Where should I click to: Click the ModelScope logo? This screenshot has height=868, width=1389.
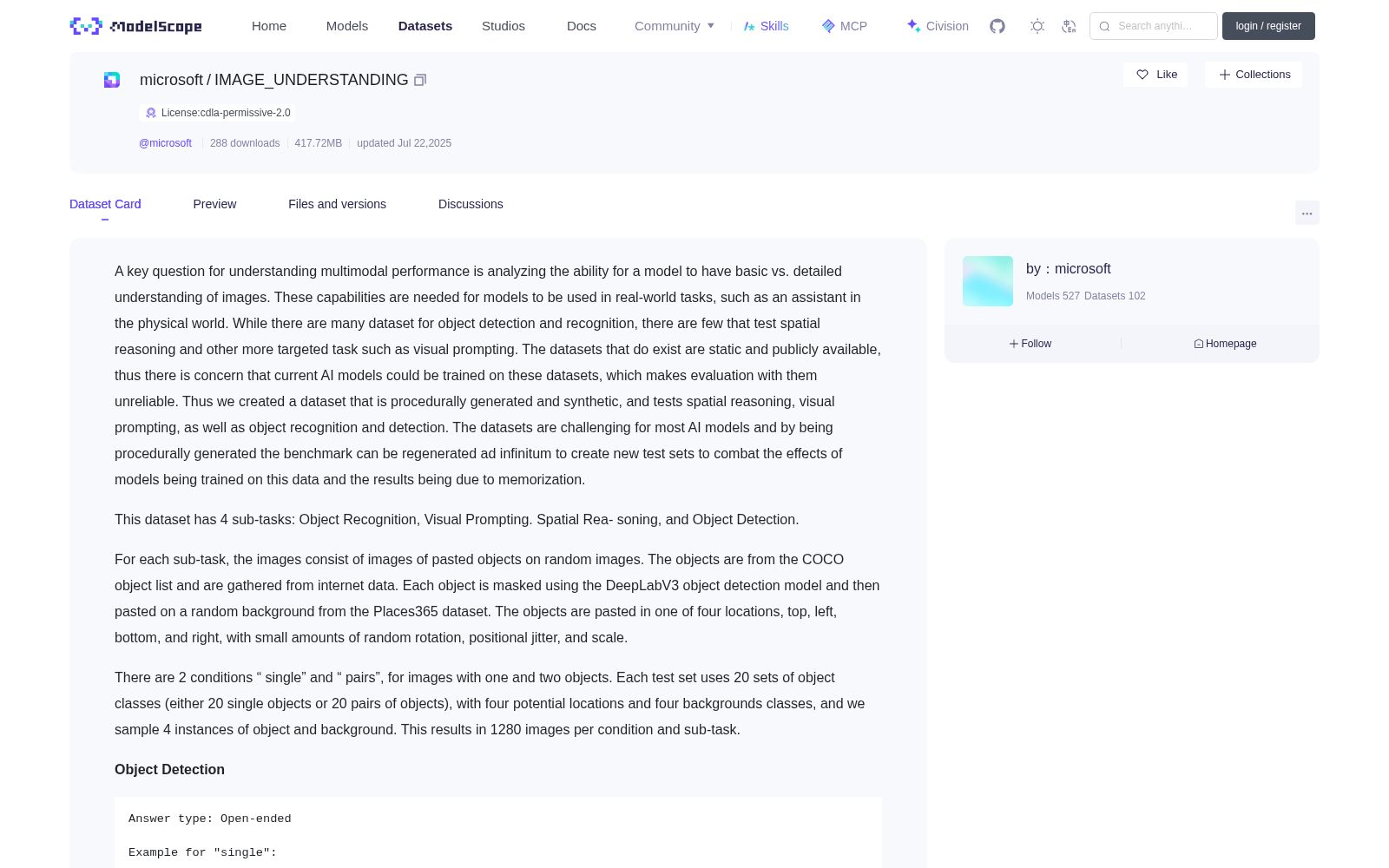coord(136,26)
